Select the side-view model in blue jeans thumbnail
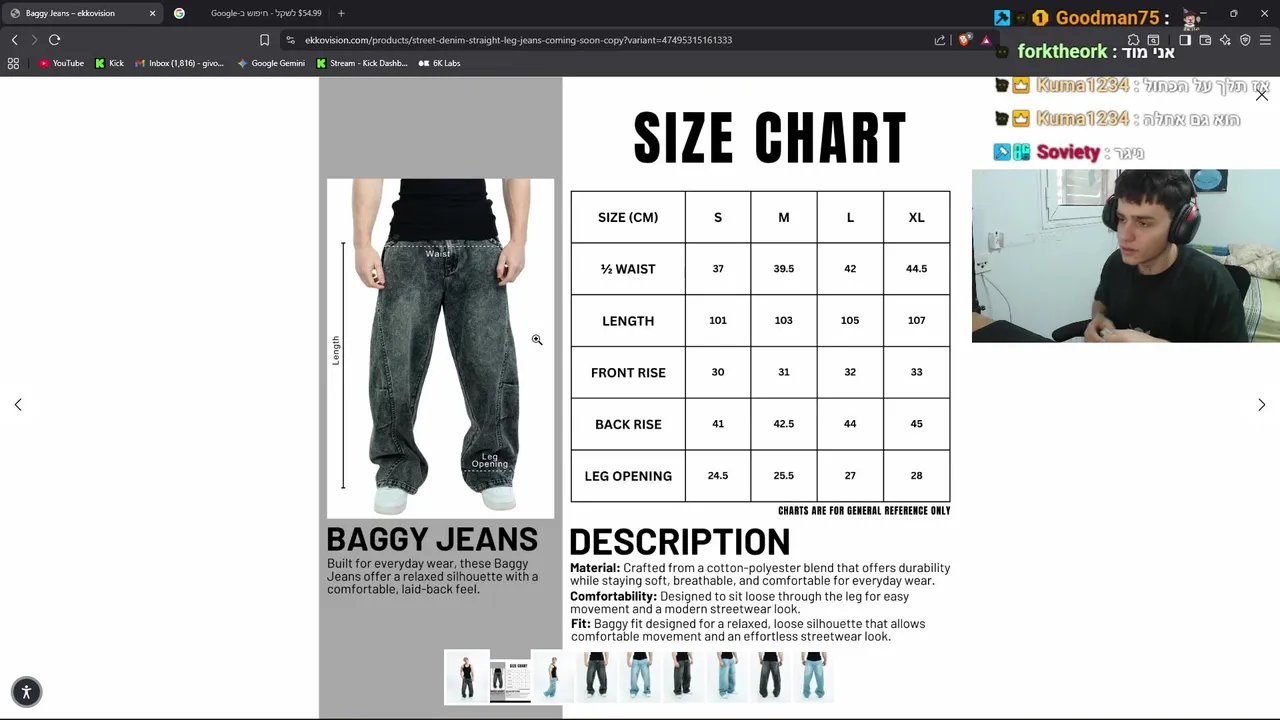The image size is (1280, 720). coord(552,677)
